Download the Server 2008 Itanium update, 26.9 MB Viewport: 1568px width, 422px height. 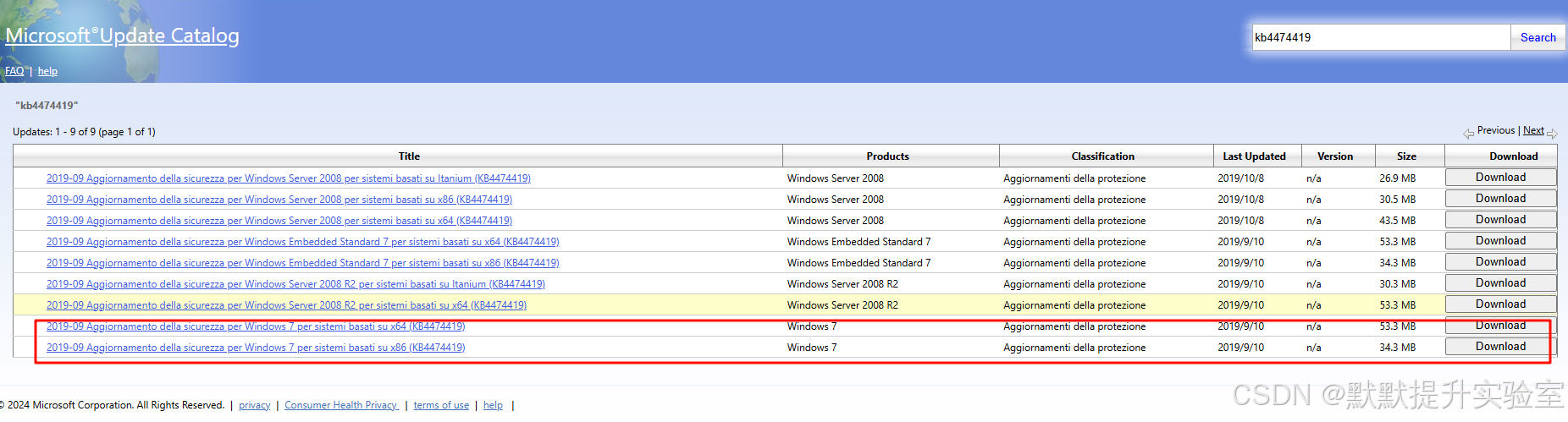click(1500, 178)
